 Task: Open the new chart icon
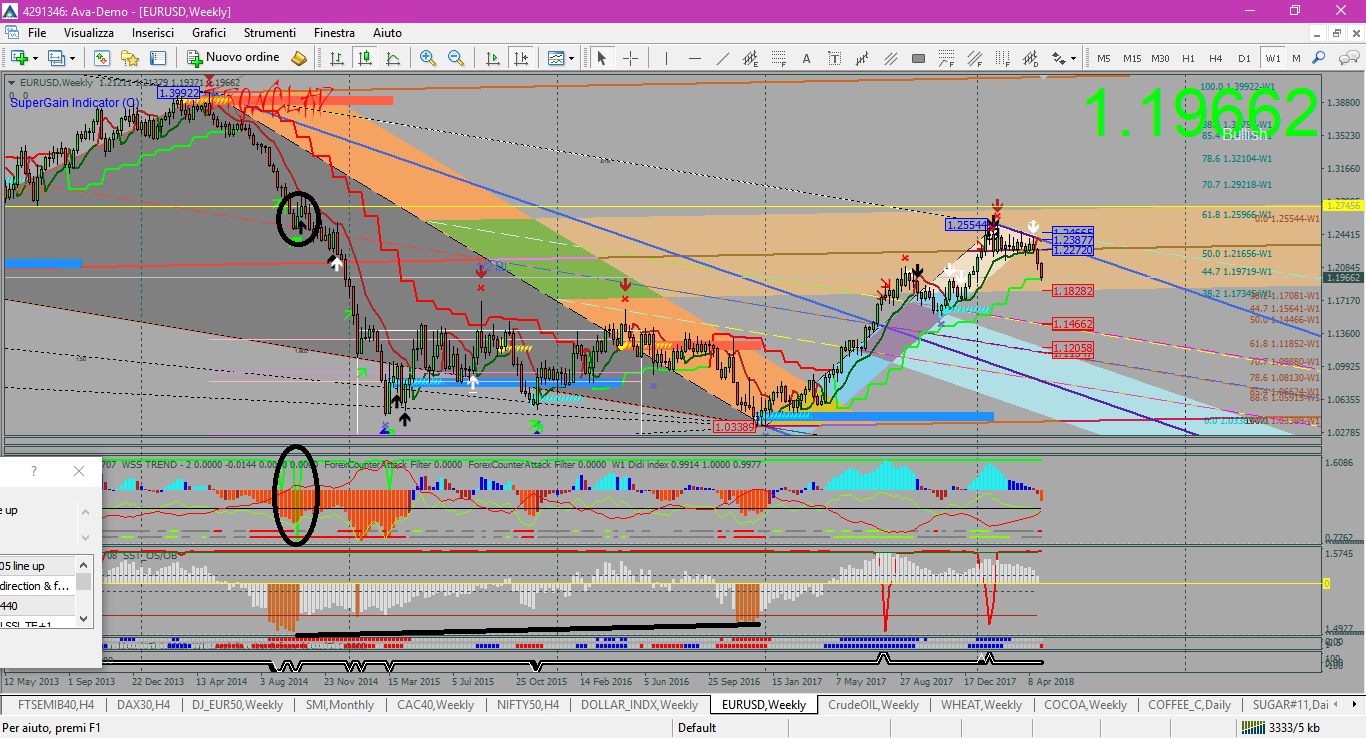coord(18,58)
